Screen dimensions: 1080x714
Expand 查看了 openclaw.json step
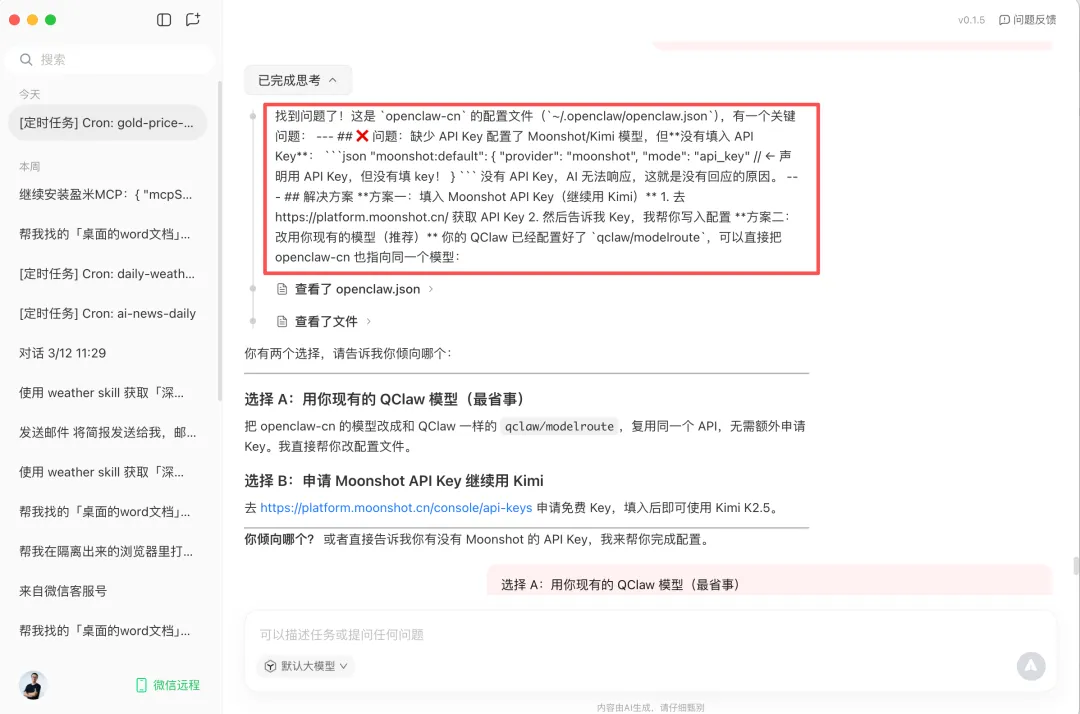pyautogui.click(x=355, y=289)
